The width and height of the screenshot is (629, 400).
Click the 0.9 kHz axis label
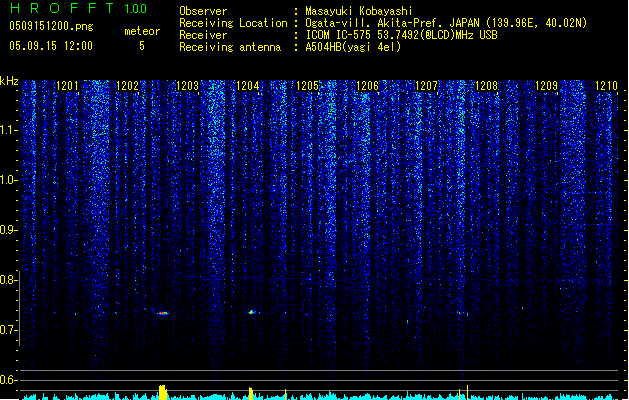8,230
